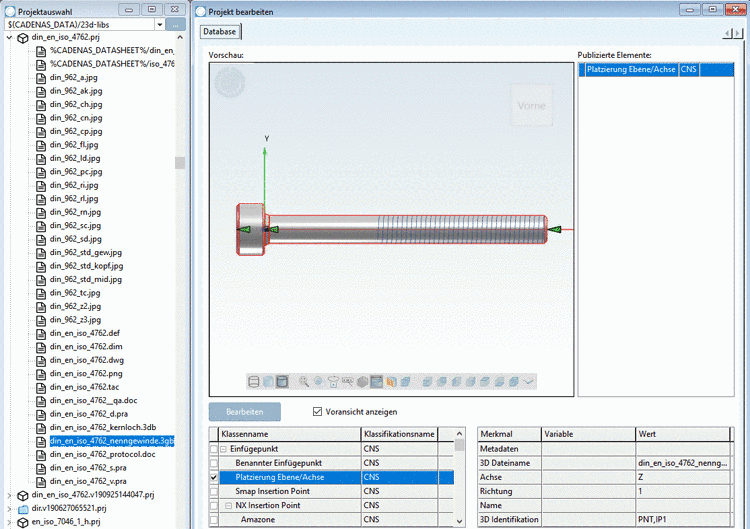Click file icon beside din_en_iso_4762.png
750x529 pixels.
click(41, 374)
